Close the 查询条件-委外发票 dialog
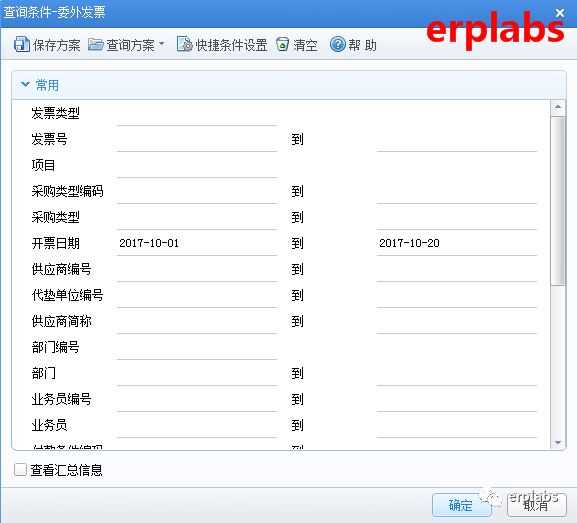The height and width of the screenshot is (523, 577). coord(560,13)
